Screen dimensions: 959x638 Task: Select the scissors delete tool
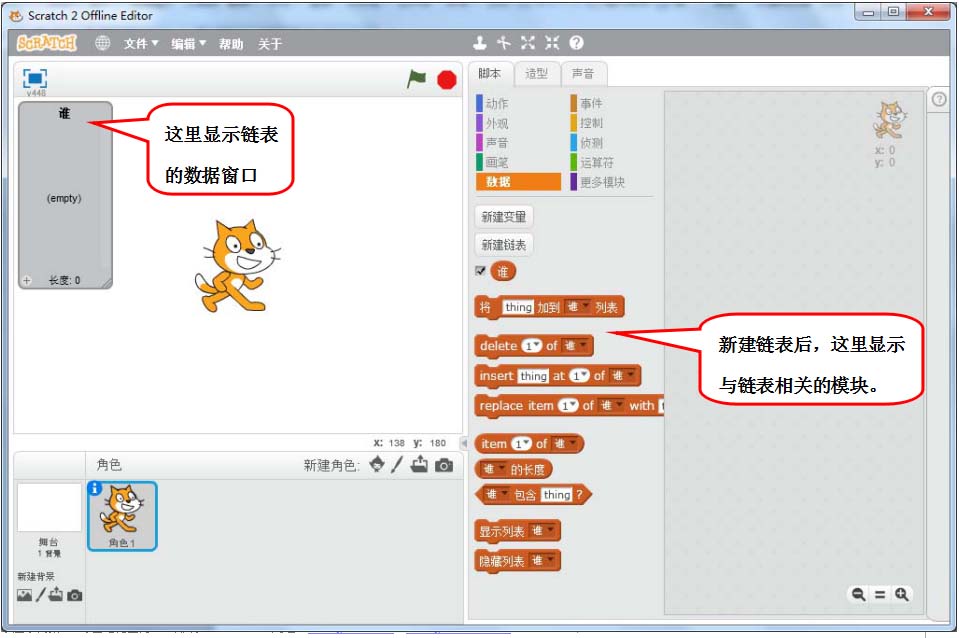tap(504, 43)
